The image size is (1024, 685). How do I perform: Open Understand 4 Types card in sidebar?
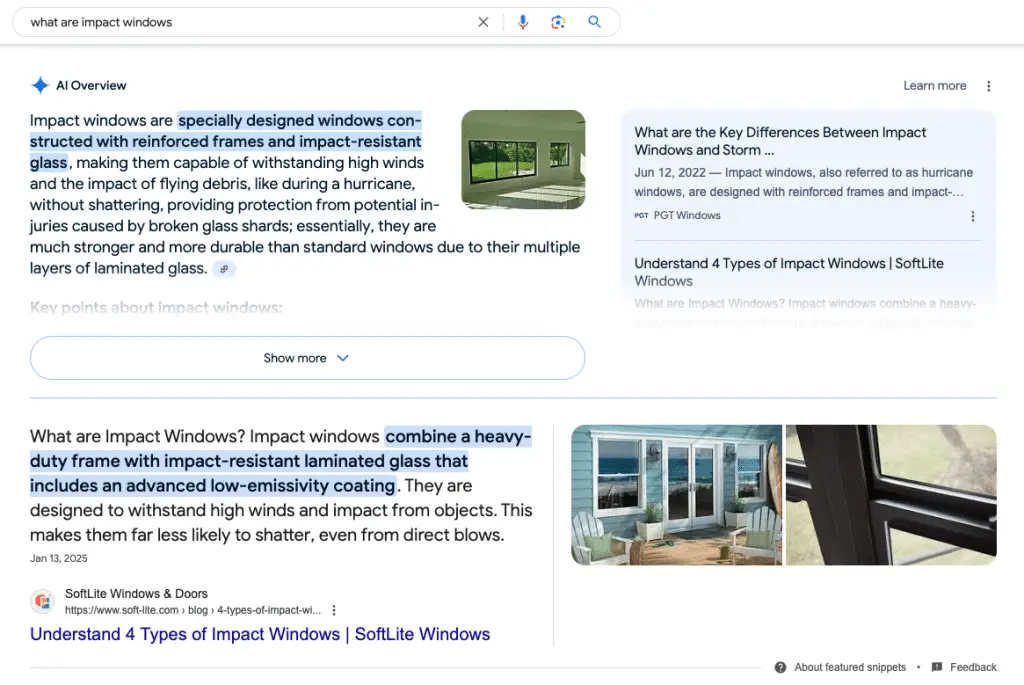click(x=788, y=272)
